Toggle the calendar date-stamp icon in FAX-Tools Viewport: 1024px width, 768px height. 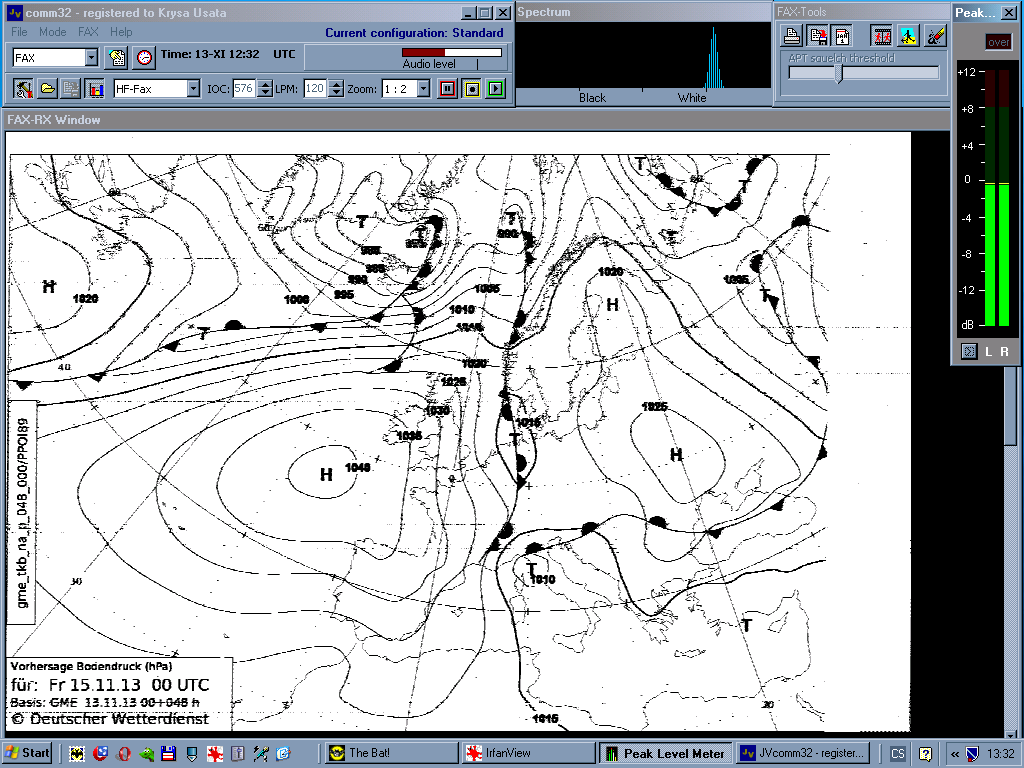point(842,36)
